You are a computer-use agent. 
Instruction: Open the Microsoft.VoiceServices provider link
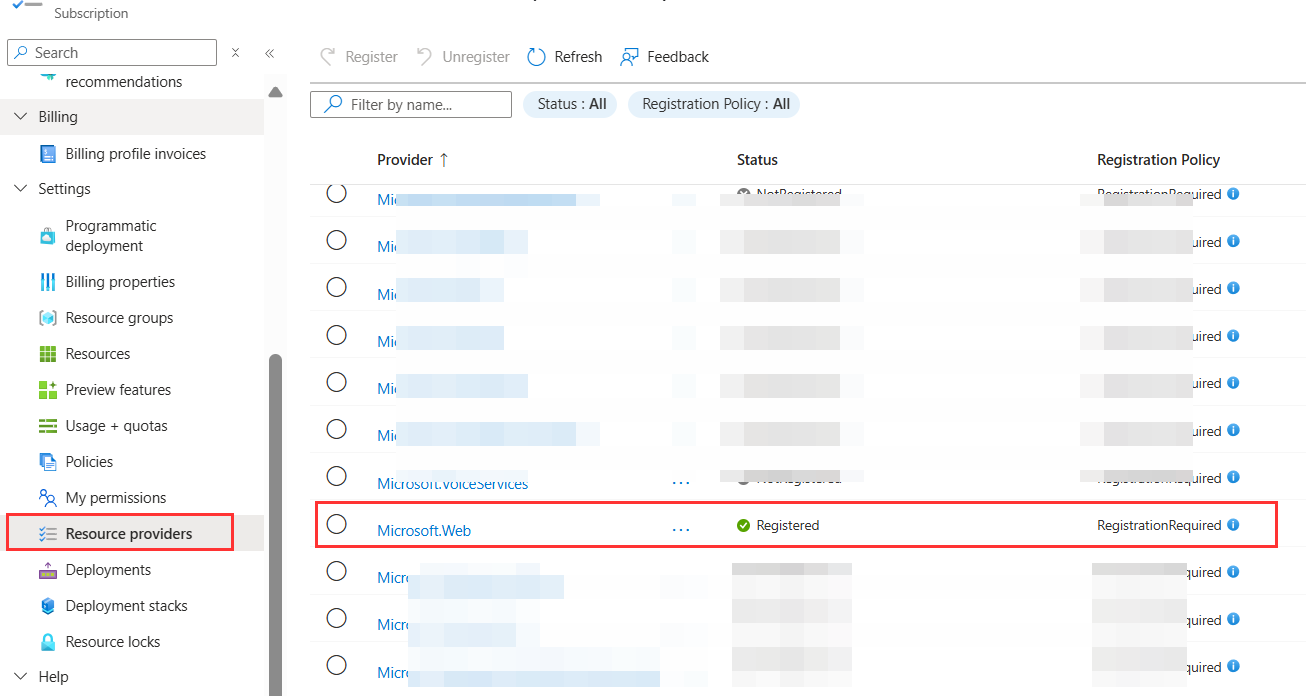point(452,484)
